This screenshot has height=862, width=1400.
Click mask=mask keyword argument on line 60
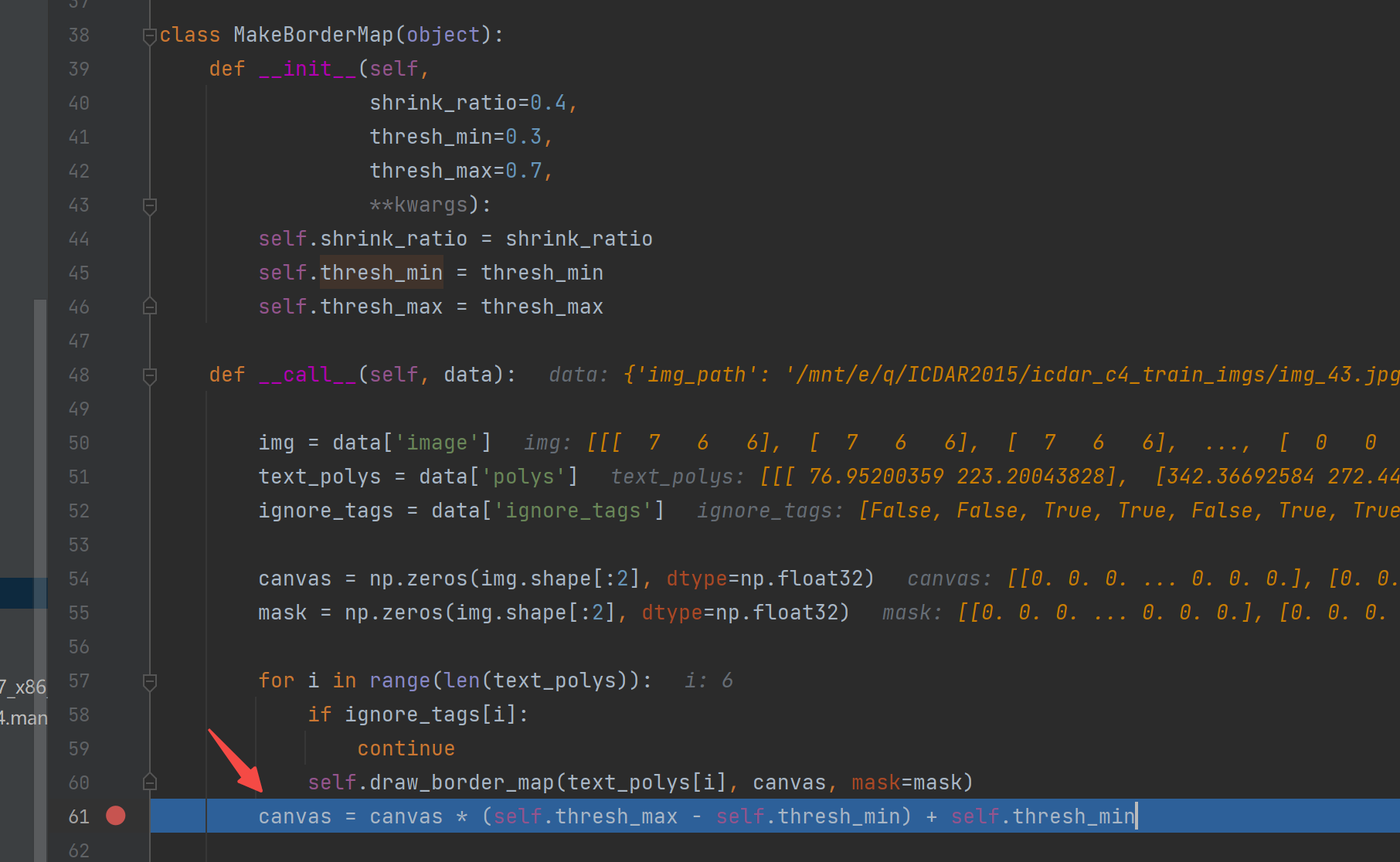(907, 782)
